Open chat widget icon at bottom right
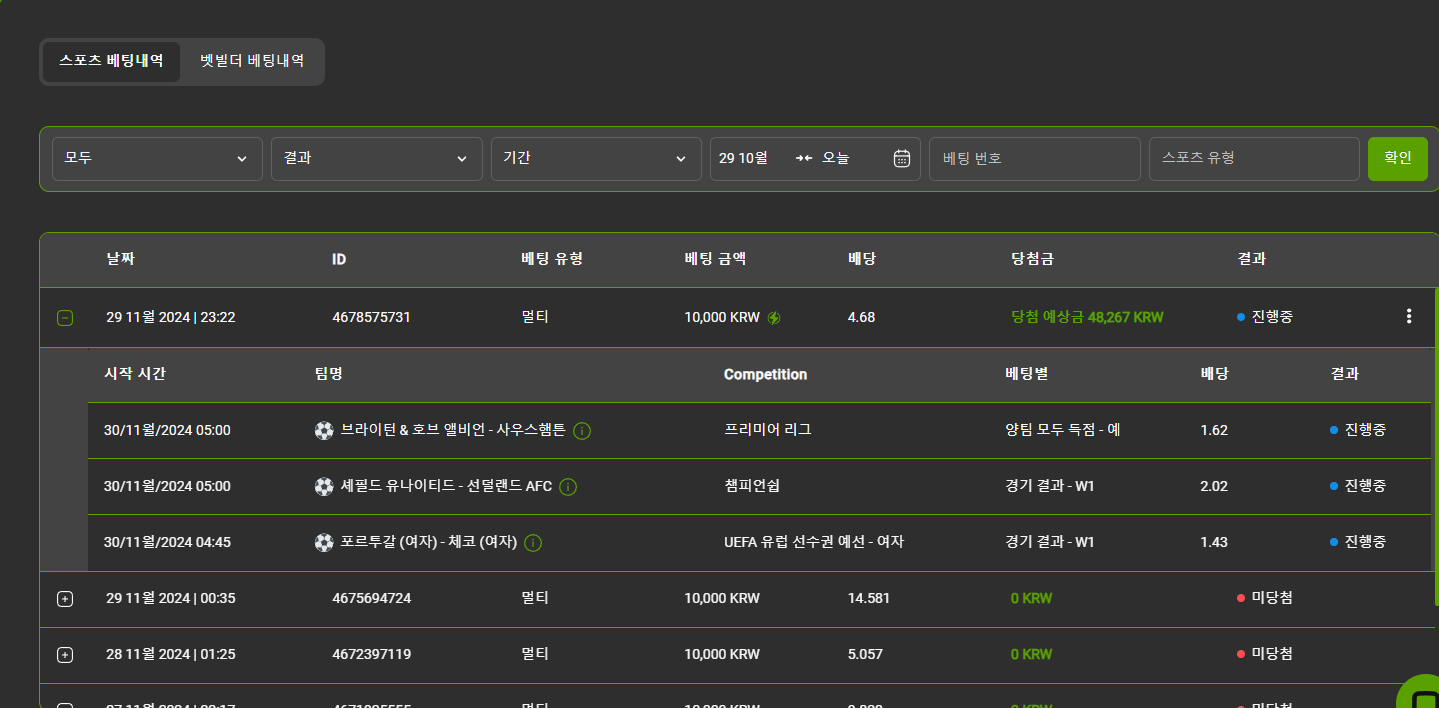Viewport: 1439px width, 708px height. (1420, 694)
